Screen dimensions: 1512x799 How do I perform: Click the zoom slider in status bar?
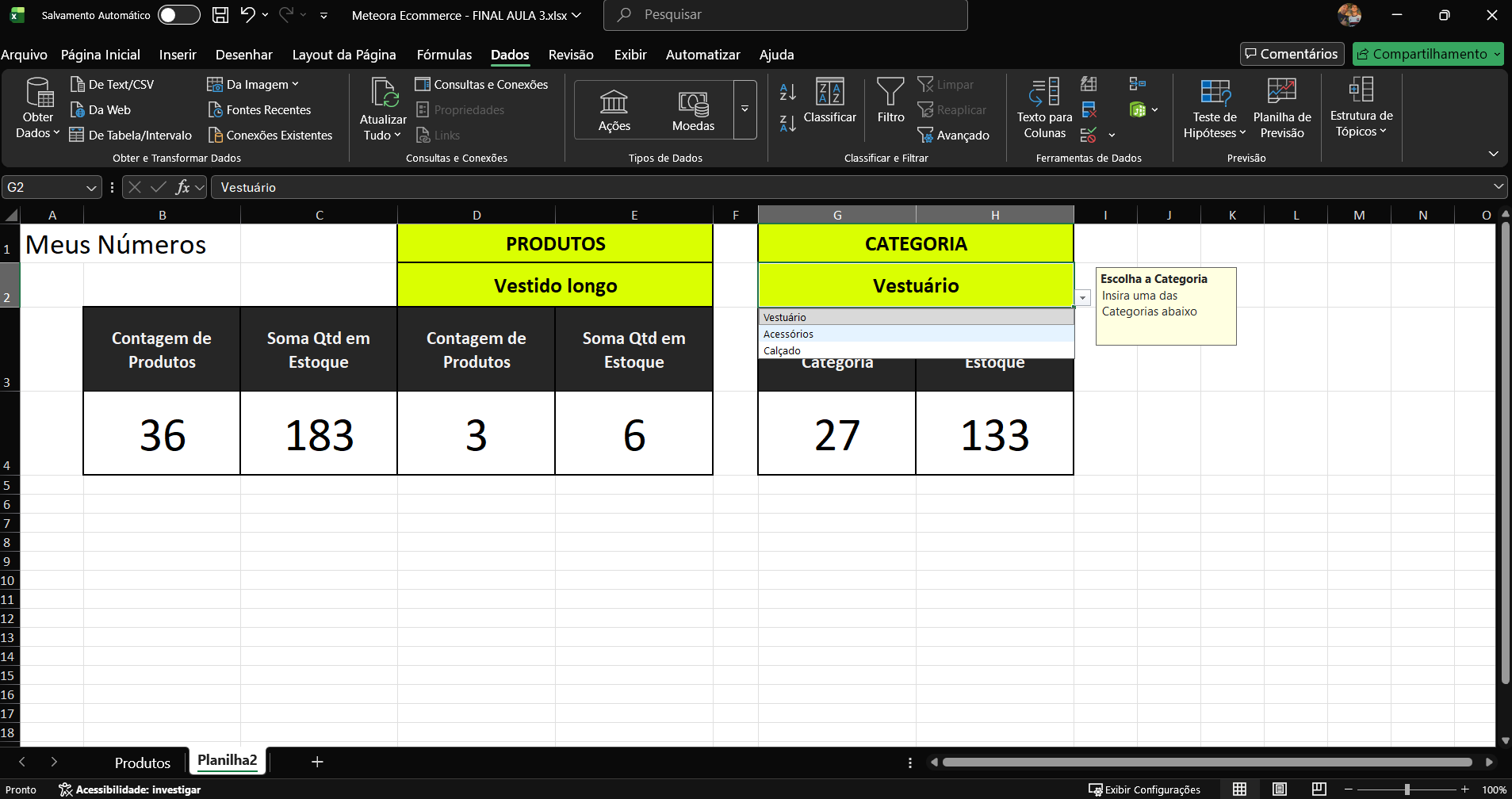click(x=1407, y=789)
